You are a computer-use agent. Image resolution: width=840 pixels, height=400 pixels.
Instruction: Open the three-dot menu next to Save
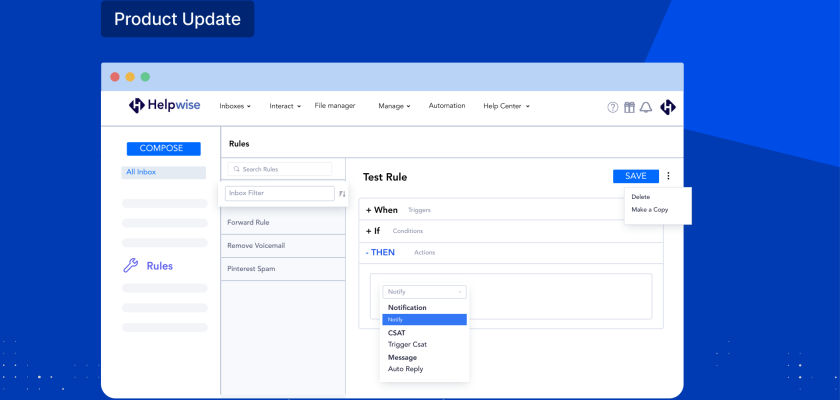click(668, 176)
